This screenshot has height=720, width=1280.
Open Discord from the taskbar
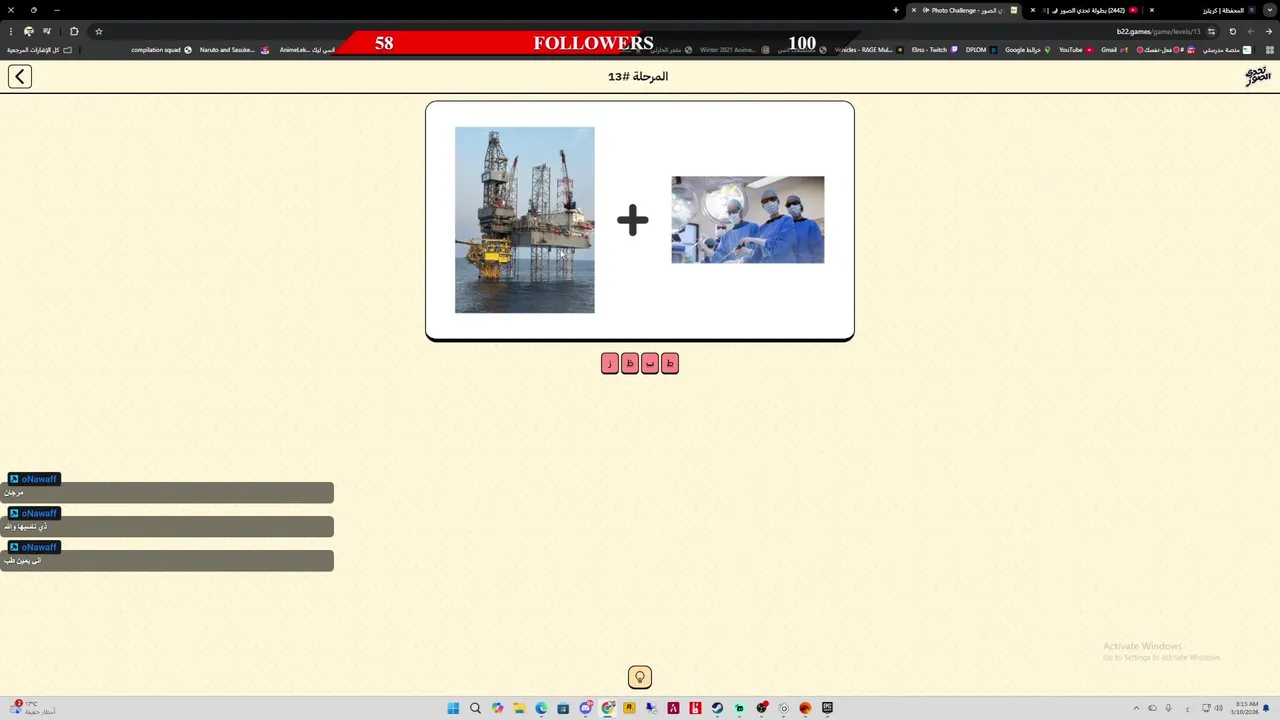586,708
